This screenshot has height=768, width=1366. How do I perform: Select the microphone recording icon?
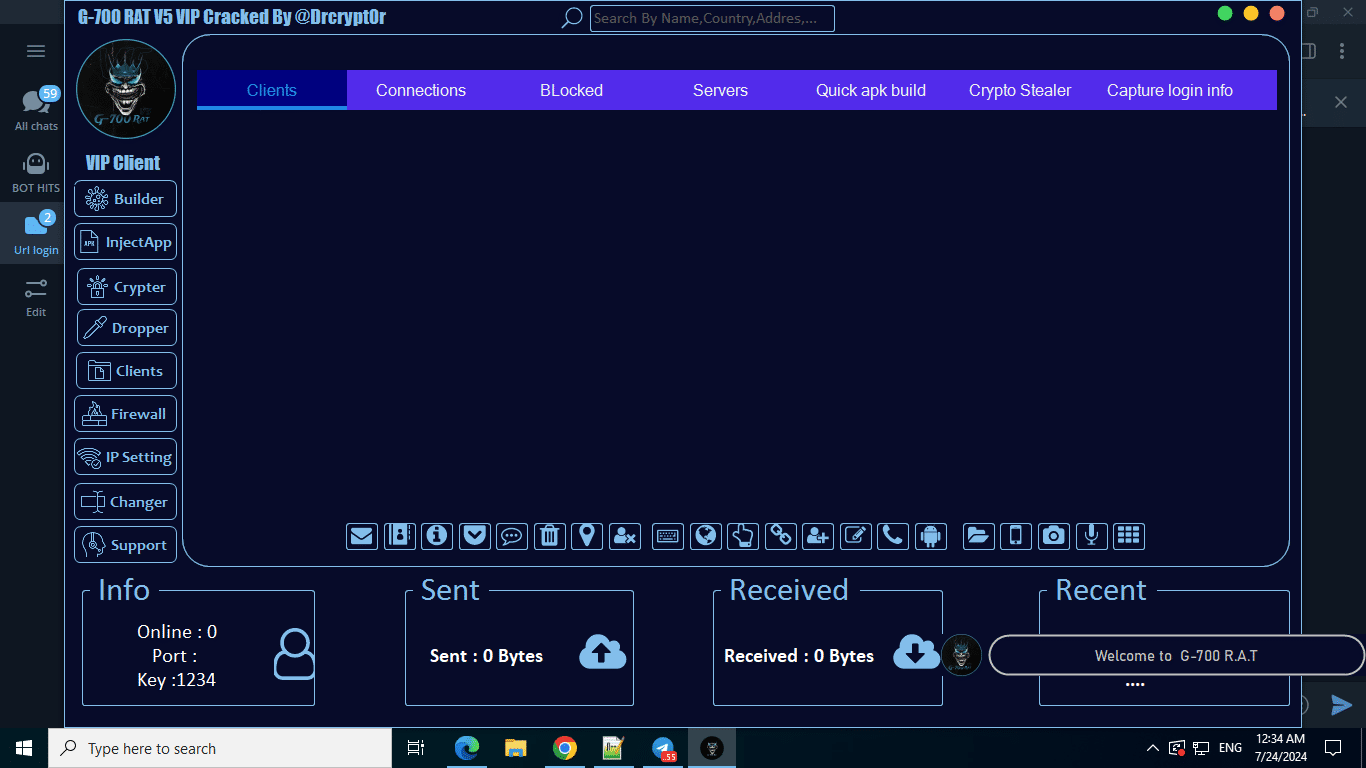[1091, 536]
